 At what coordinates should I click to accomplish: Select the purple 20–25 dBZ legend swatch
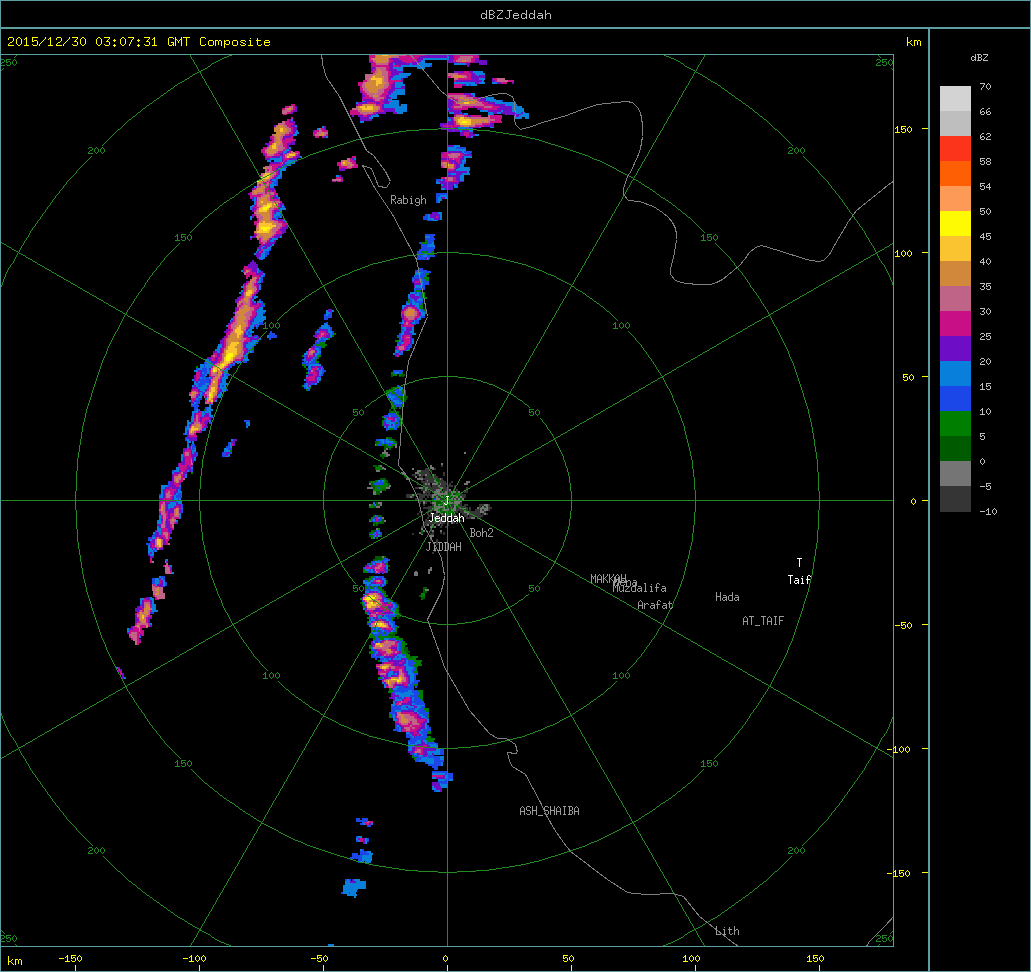click(955, 349)
